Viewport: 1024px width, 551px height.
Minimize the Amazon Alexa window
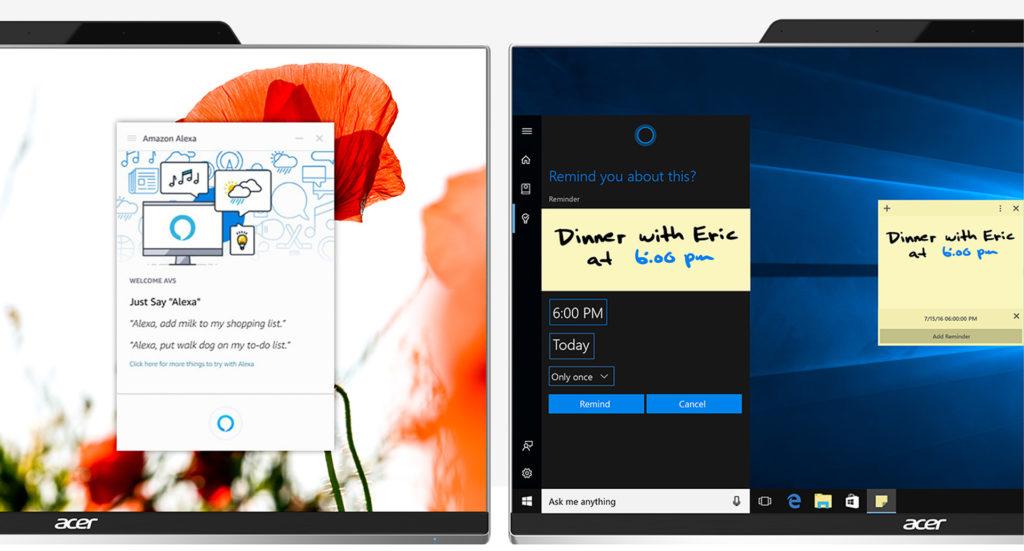click(299, 138)
